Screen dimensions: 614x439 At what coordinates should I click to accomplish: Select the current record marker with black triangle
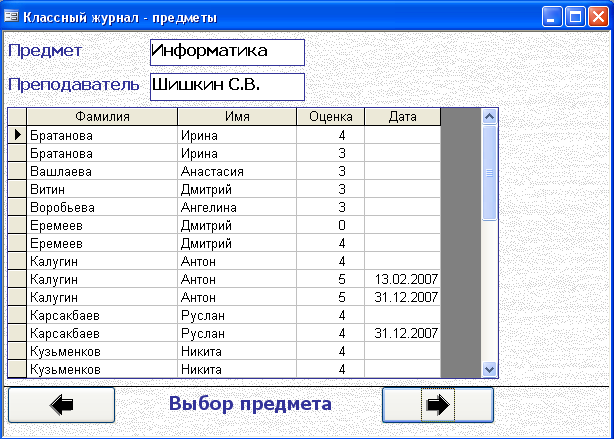pos(17,135)
